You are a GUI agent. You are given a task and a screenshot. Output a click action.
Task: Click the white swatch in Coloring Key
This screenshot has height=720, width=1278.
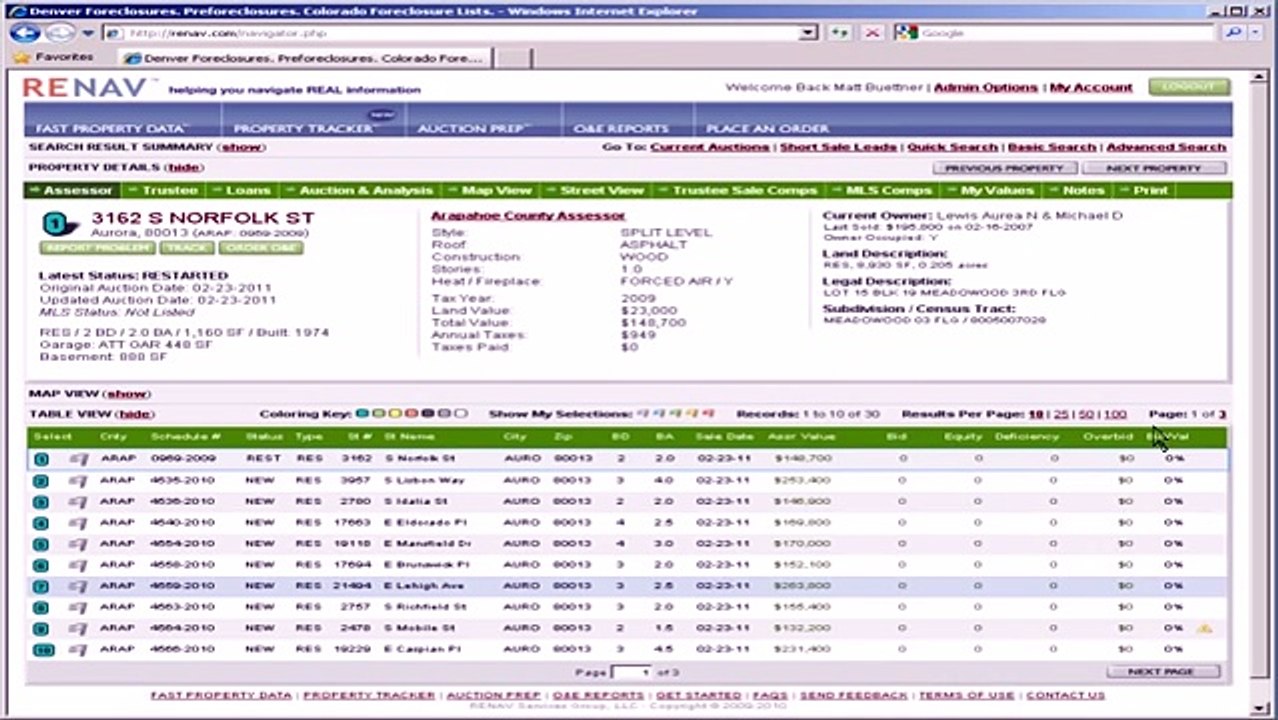click(460, 414)
